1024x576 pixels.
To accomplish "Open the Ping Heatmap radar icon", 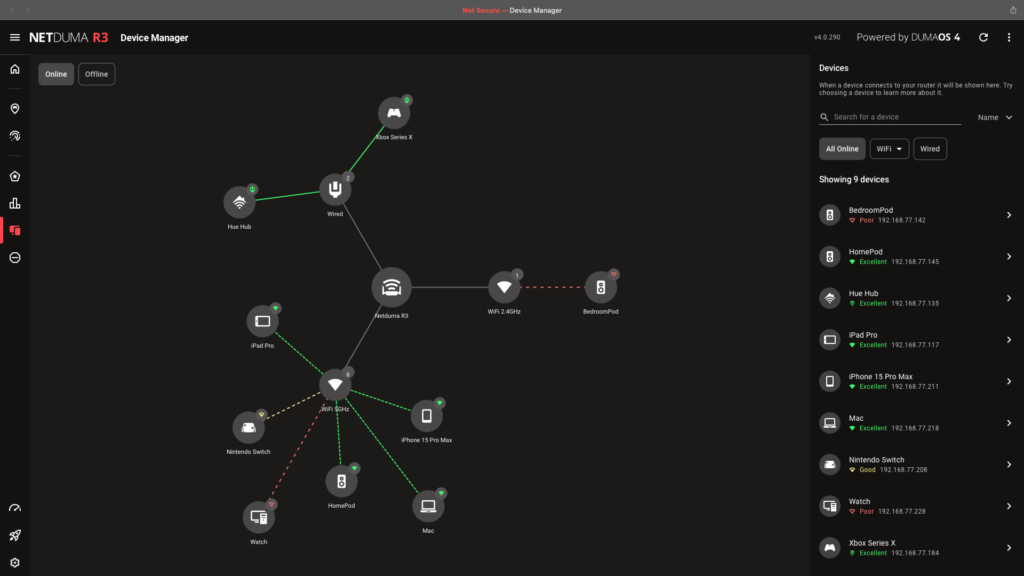I will pos(14,136).
